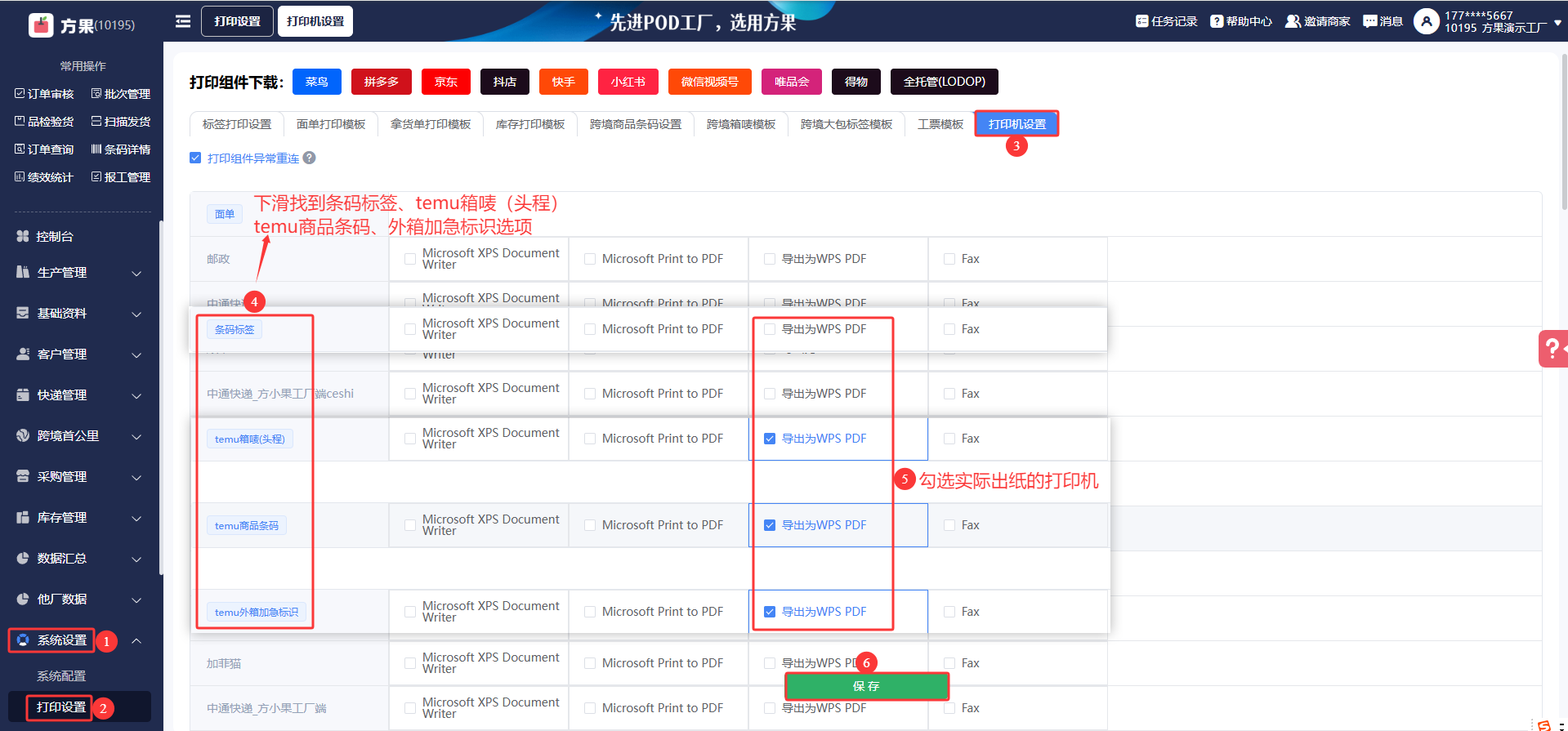The height and width of the screenshot is (731, 1568).
Task: Click the green 保存 button
Action: pyautogui.click(x=866, y=686)
